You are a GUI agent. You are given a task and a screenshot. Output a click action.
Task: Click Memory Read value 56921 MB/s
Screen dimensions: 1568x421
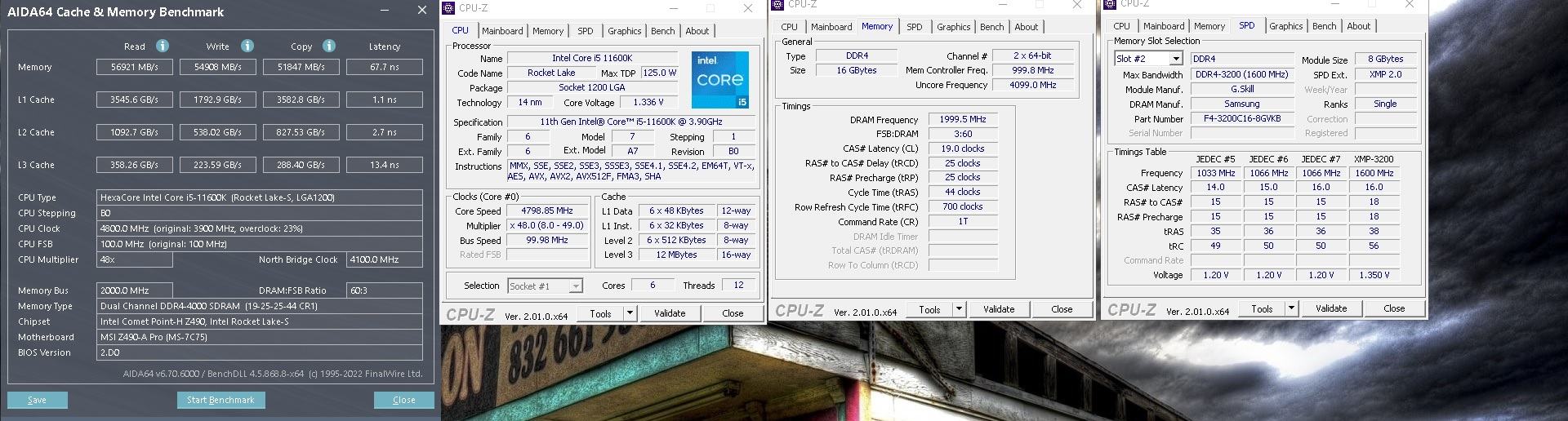pyautogui.click(x=135, y=67)
